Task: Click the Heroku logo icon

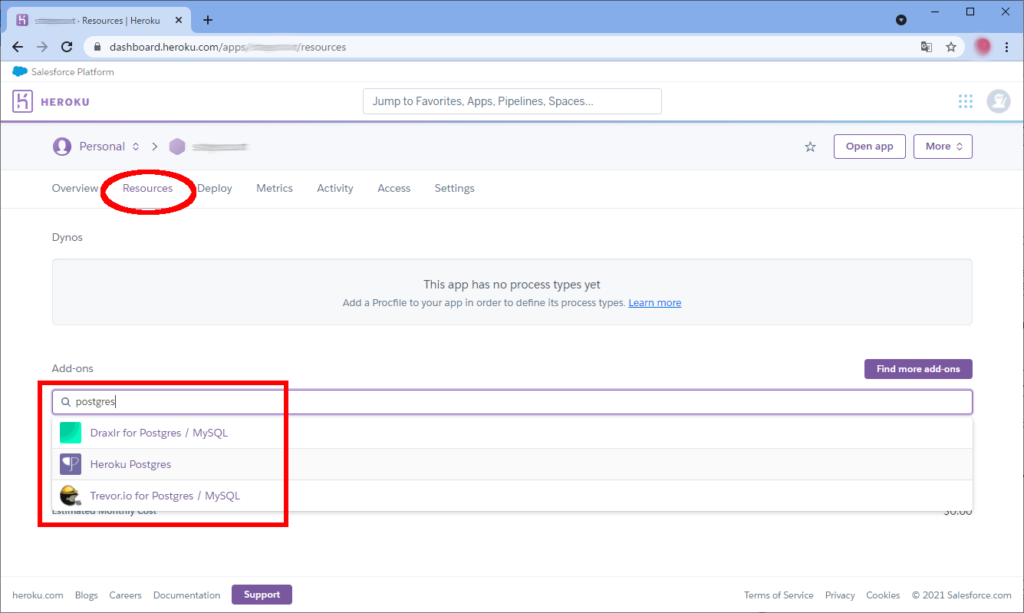Action: click(23, 101)
